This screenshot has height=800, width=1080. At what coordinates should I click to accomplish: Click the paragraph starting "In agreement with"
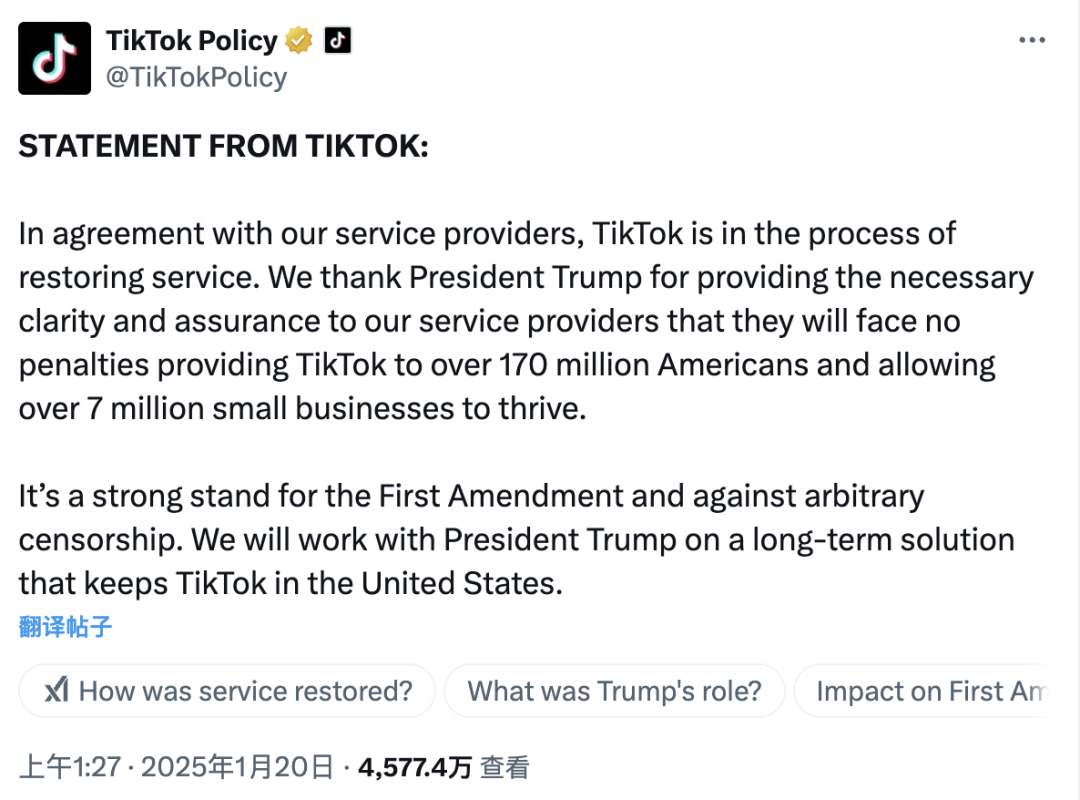(x=526, y=321)
